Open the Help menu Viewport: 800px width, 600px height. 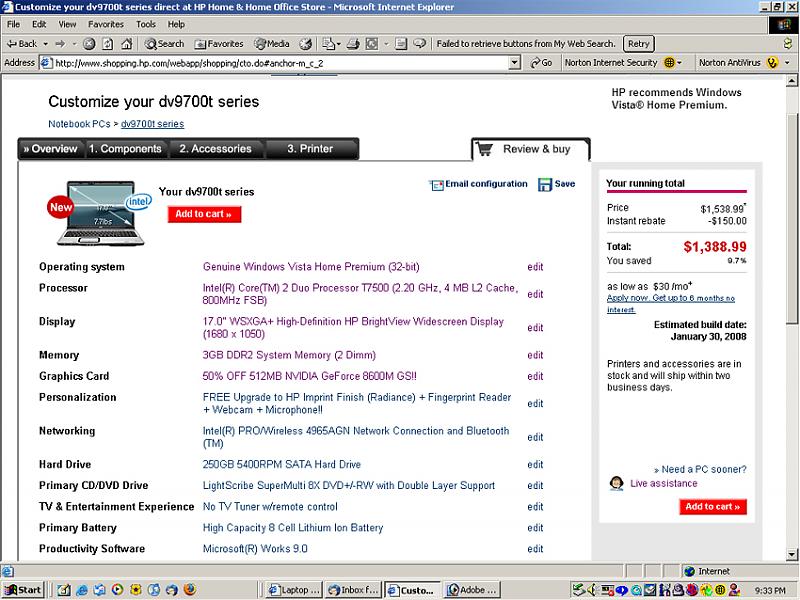click(x=176, y=24)
